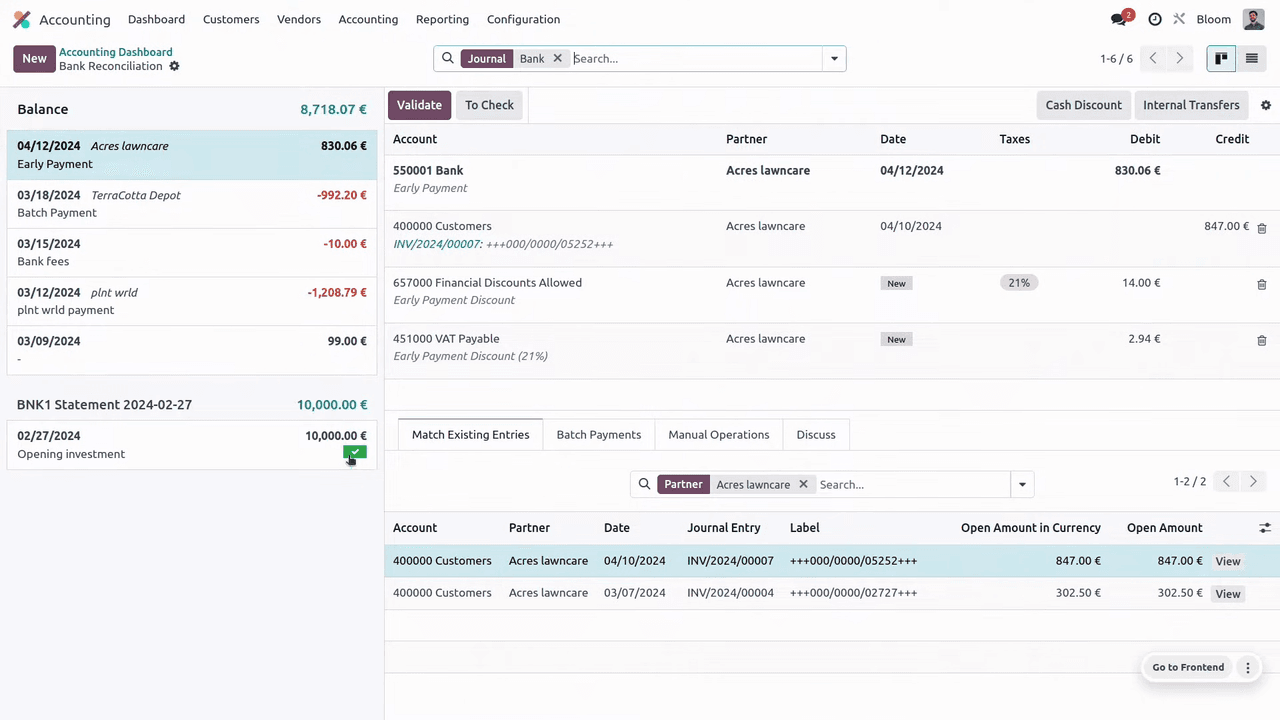Delete the VAT Payable line
1280x720 pixels.
pyautogui.click(x=1261, y=340)
